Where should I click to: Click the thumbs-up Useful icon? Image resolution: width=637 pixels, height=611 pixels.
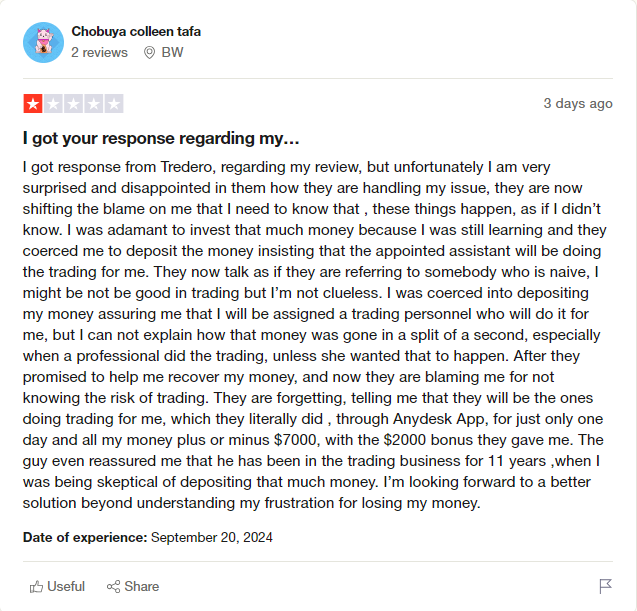click(36, 587)
